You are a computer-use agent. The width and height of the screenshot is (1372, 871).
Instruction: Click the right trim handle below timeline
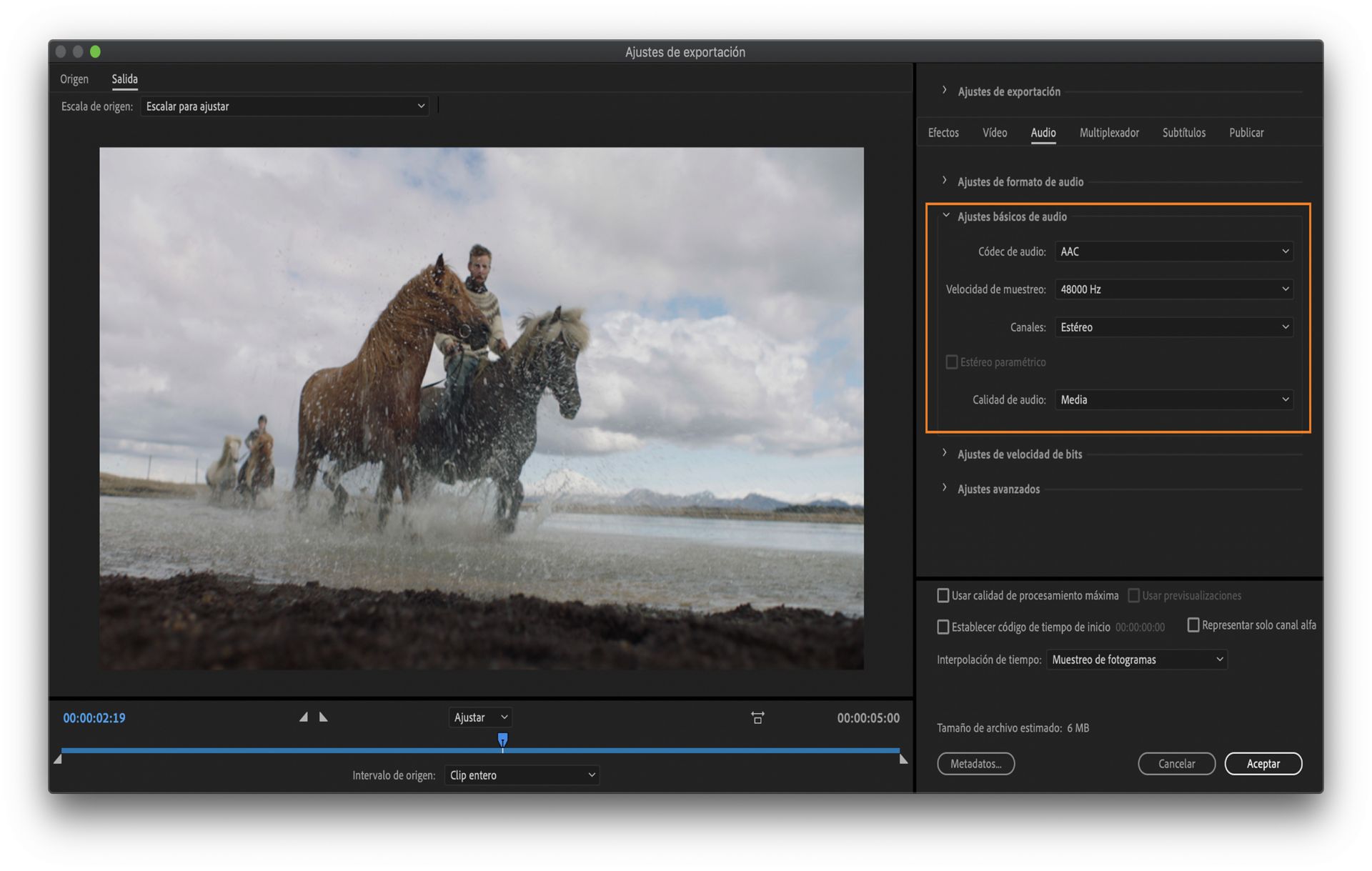[903, 760]
